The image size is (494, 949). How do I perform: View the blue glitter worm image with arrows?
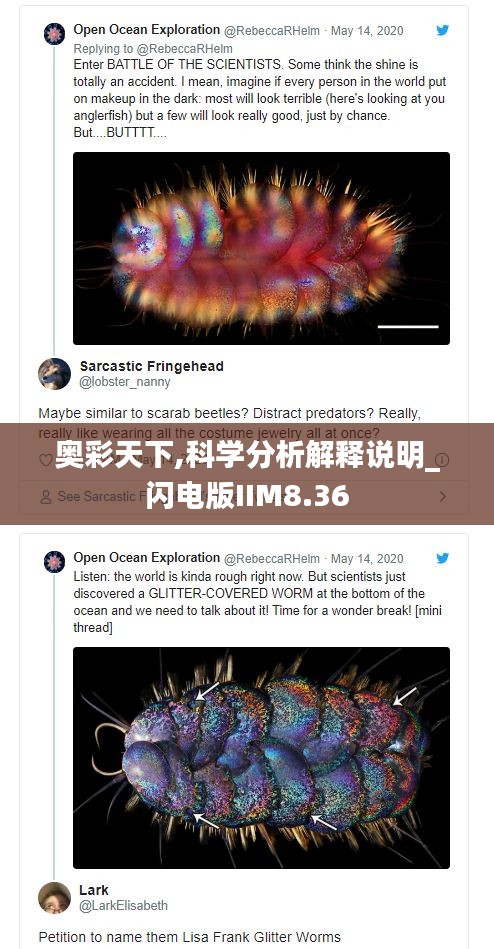[262, 758]
